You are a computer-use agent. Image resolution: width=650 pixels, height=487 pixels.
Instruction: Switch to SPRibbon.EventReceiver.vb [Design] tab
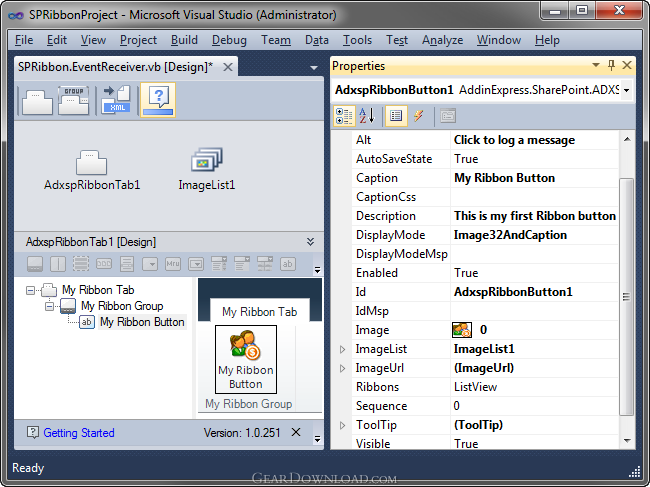[116, 67]
